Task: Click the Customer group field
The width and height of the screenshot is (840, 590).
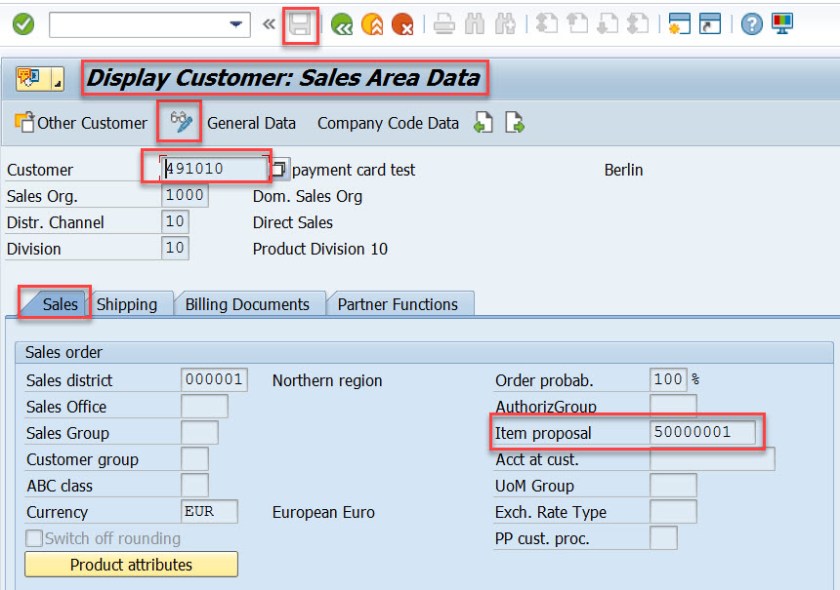Action: click(x=194, y=459)
